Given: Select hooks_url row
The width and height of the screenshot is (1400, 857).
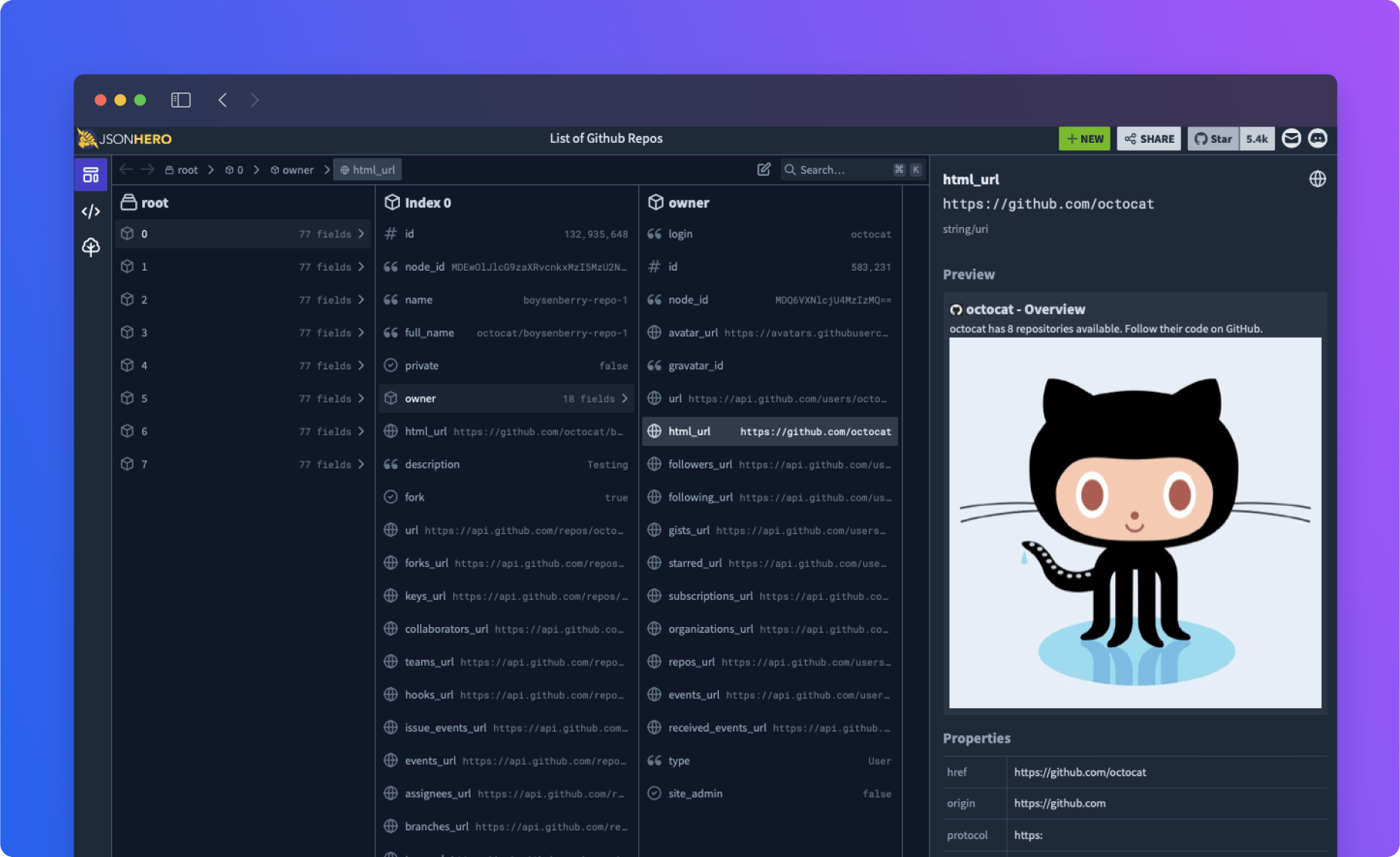Looking at the screenshot, I should [x=506, y=695].
